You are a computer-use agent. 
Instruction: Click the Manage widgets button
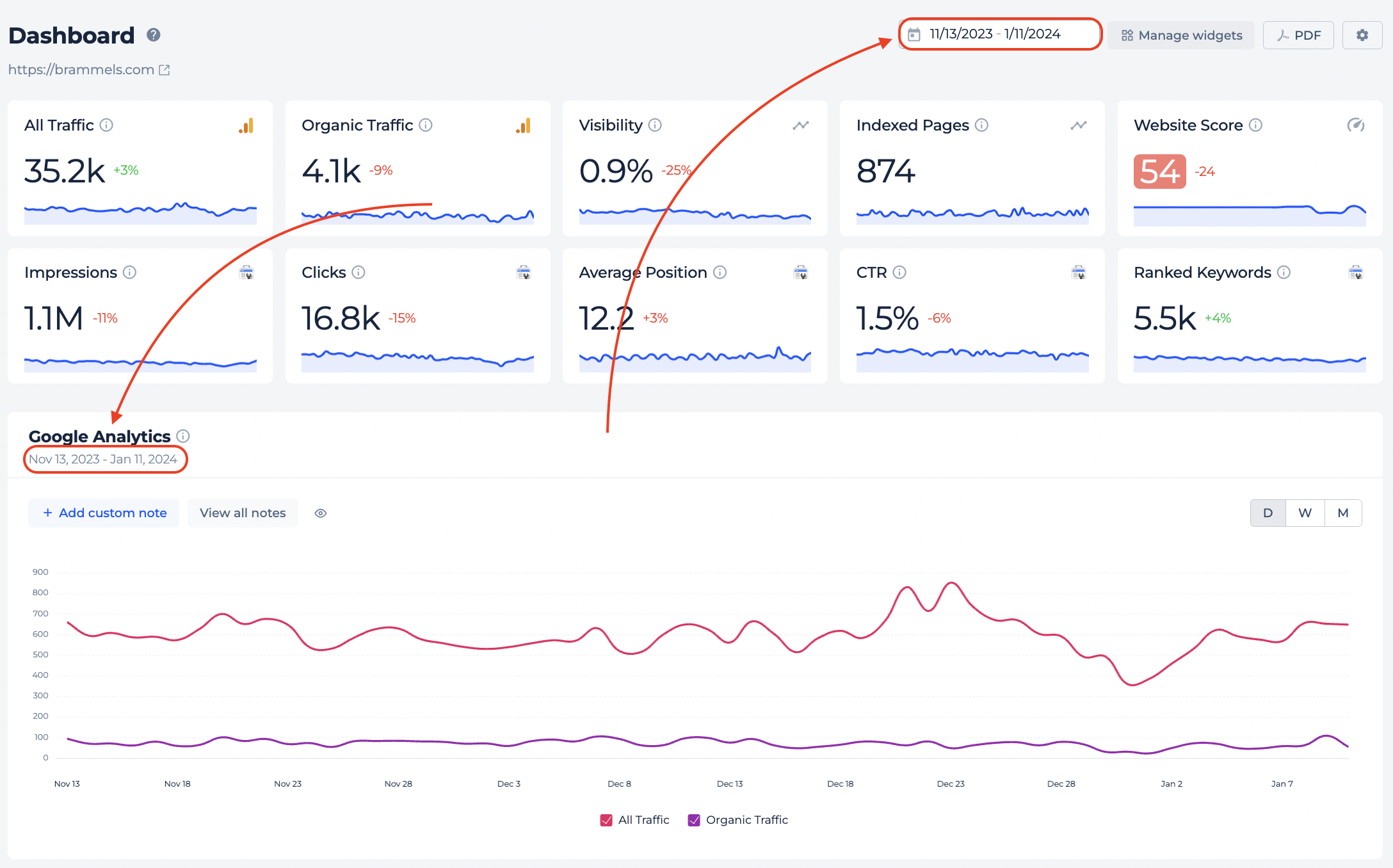pos(1181,35)
